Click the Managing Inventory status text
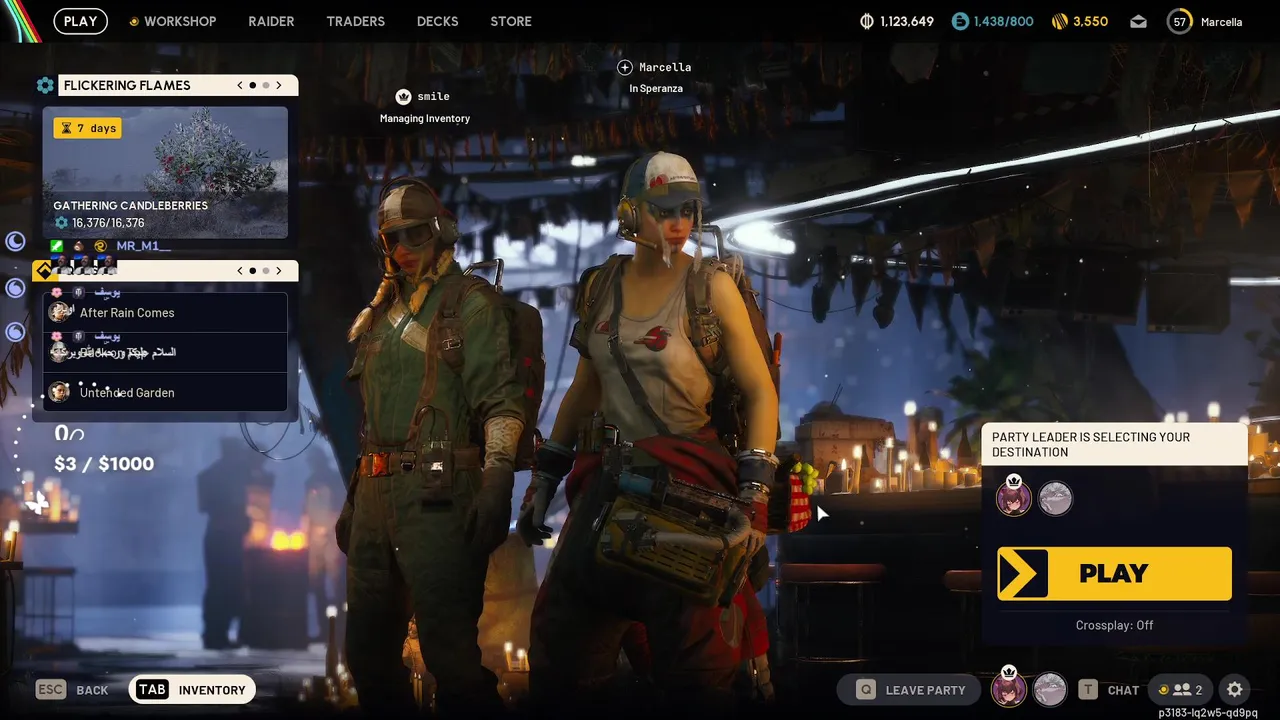This screenshot has height=720, width=1280. tap(425, 118)
